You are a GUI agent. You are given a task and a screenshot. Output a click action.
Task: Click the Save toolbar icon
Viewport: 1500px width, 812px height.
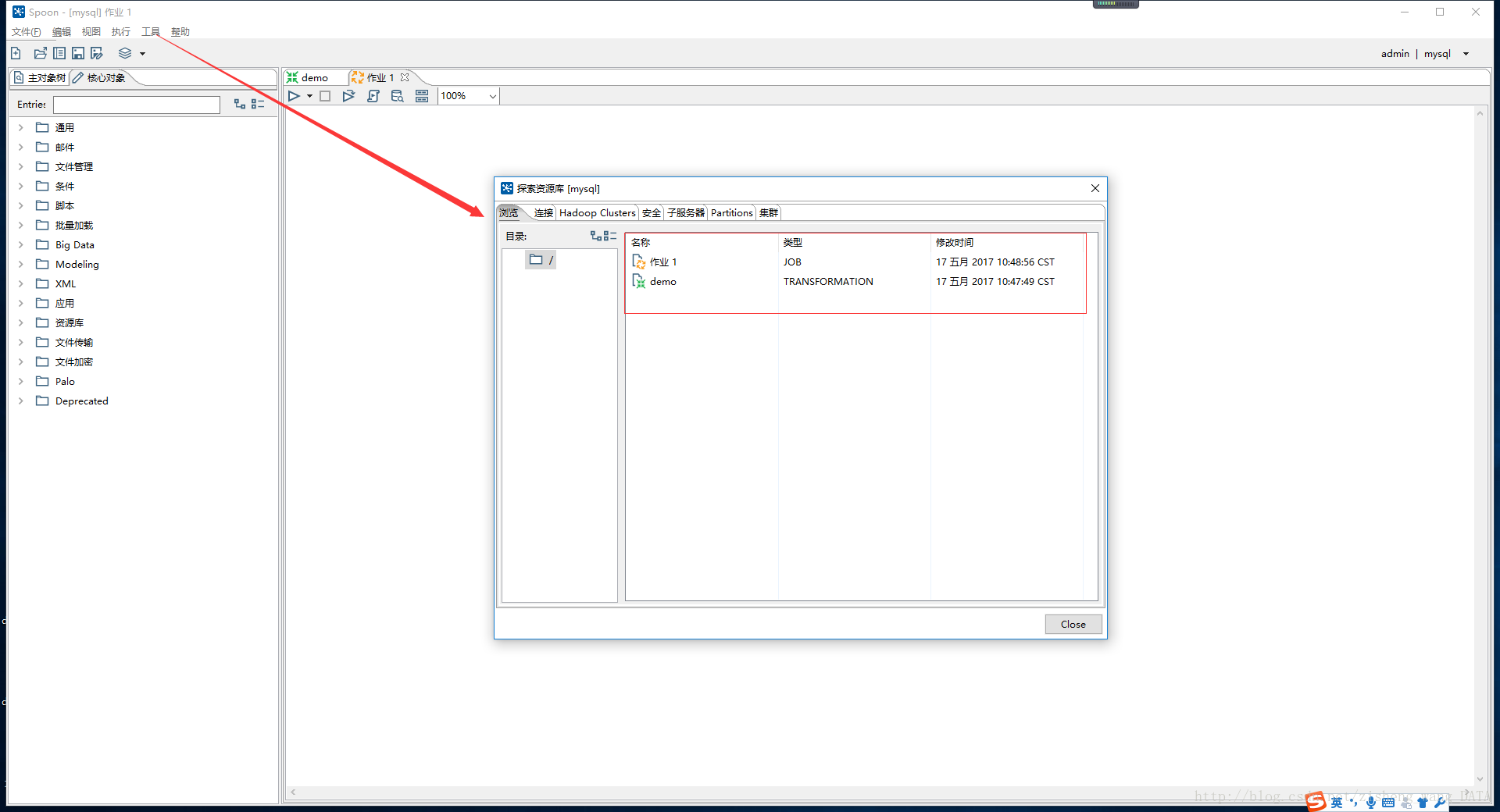click(x=78, y=53)
